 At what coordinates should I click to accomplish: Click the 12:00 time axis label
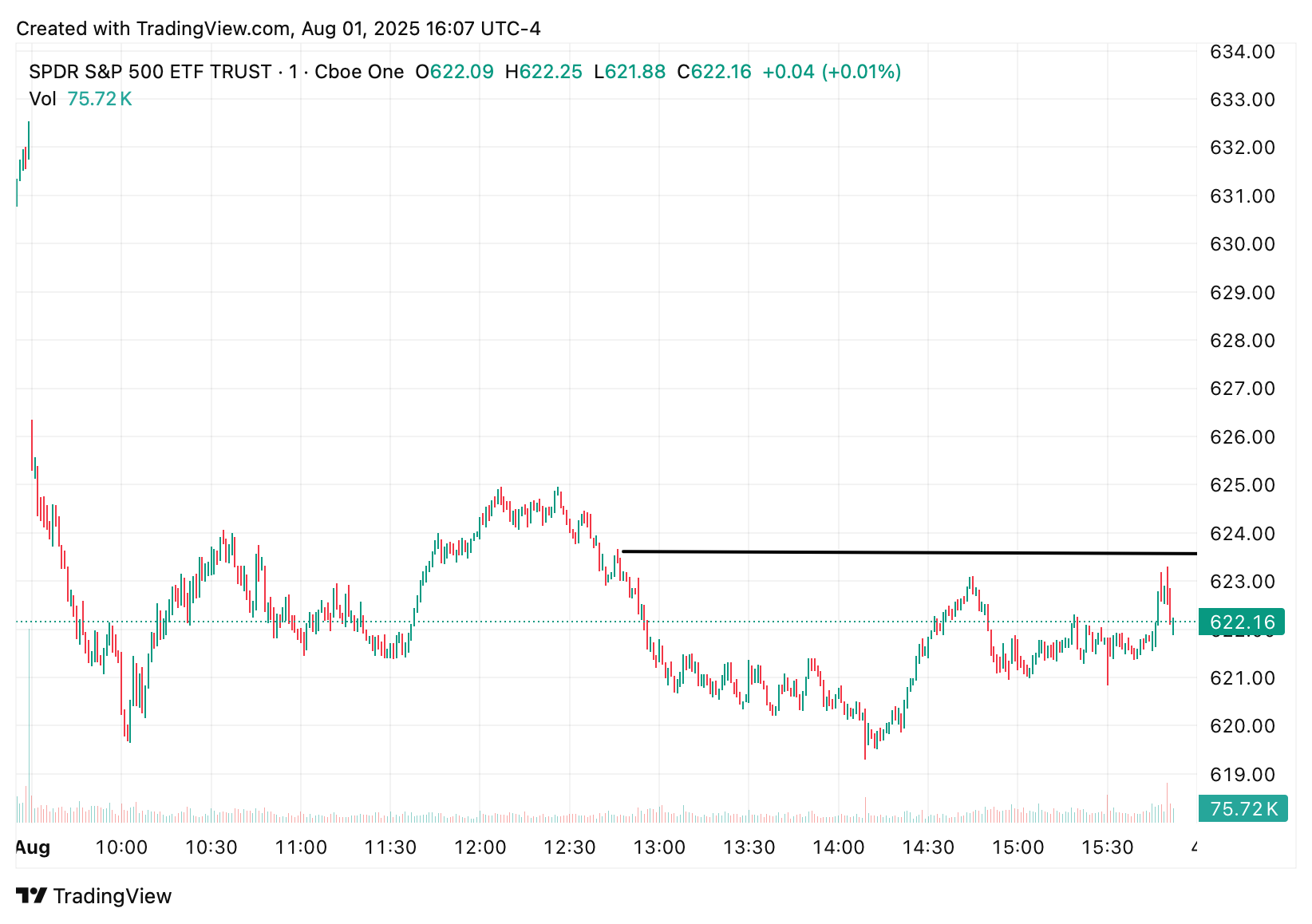pyautogui.click(x=480, y=847)
